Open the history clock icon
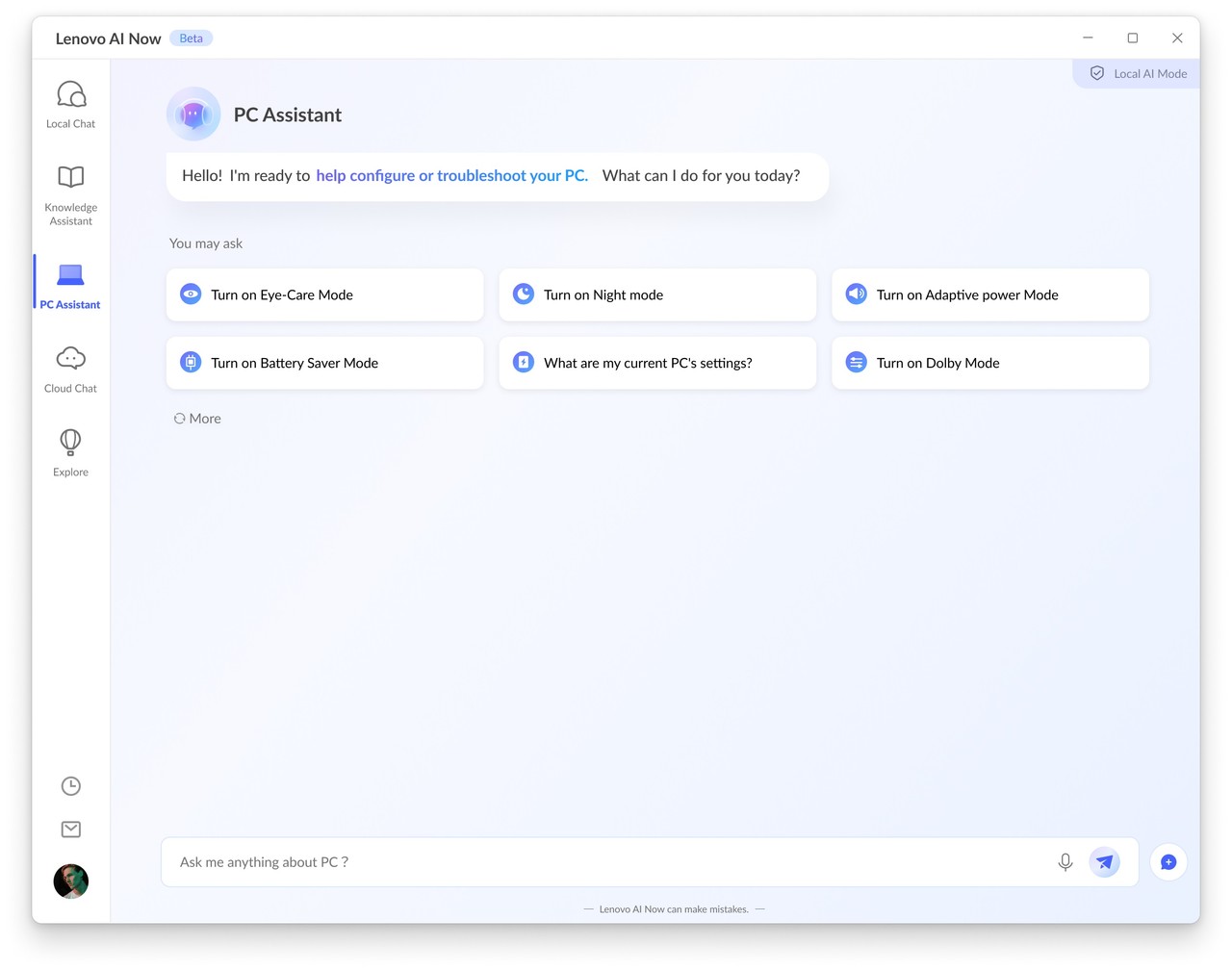The width and height of the screenshot is (1232, 971). point(71,786)
